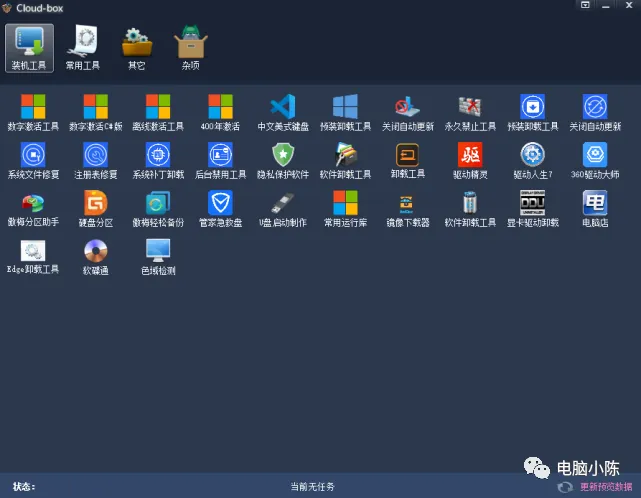Launch 系统文件修复
The image size is (641, 498).
(33, 161)
